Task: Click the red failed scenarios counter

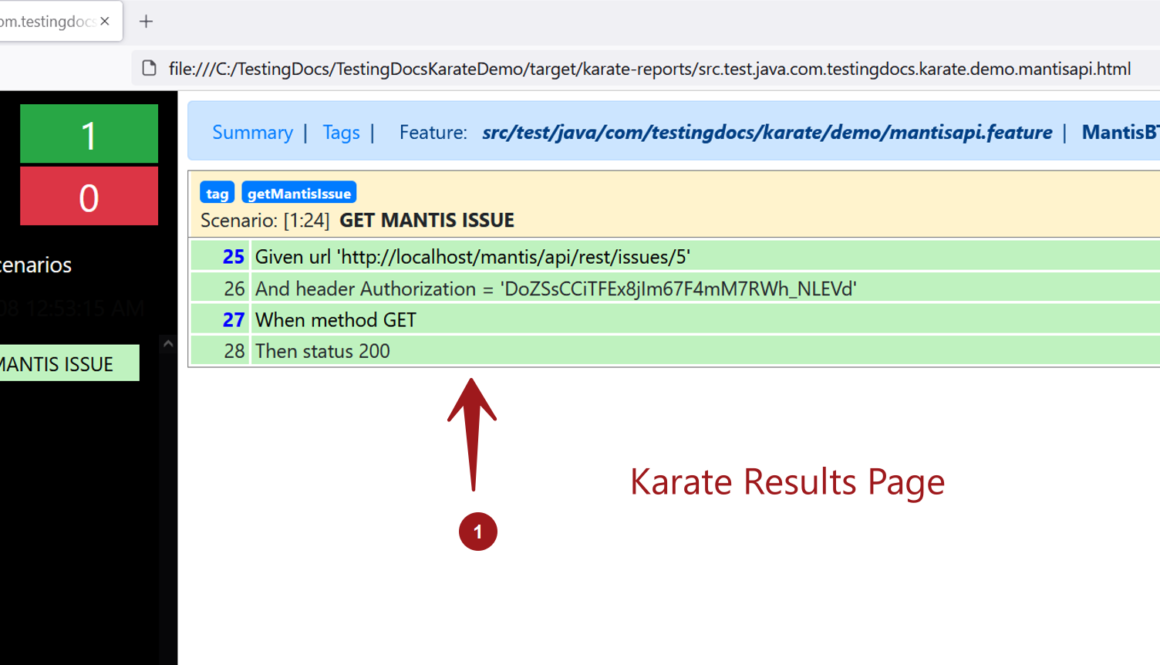Action: 88,196
